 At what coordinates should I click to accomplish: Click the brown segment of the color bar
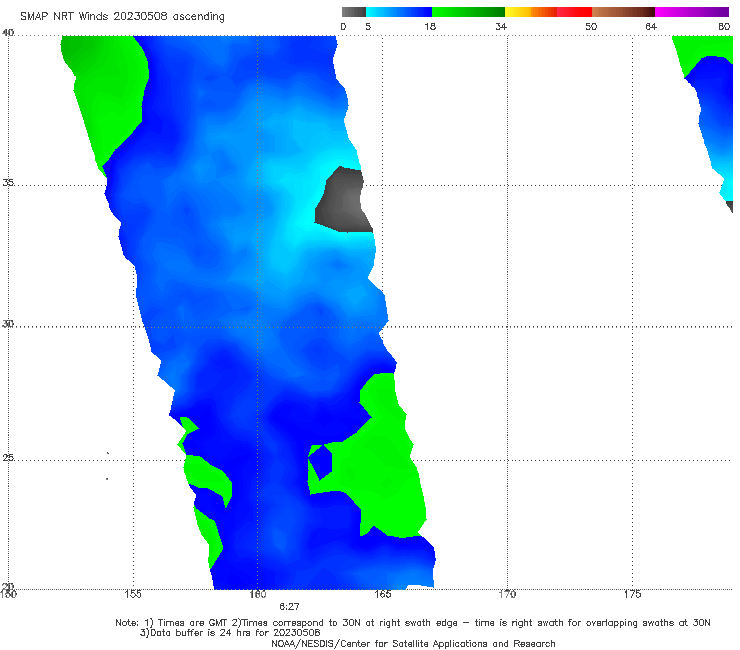pos(623,12)
